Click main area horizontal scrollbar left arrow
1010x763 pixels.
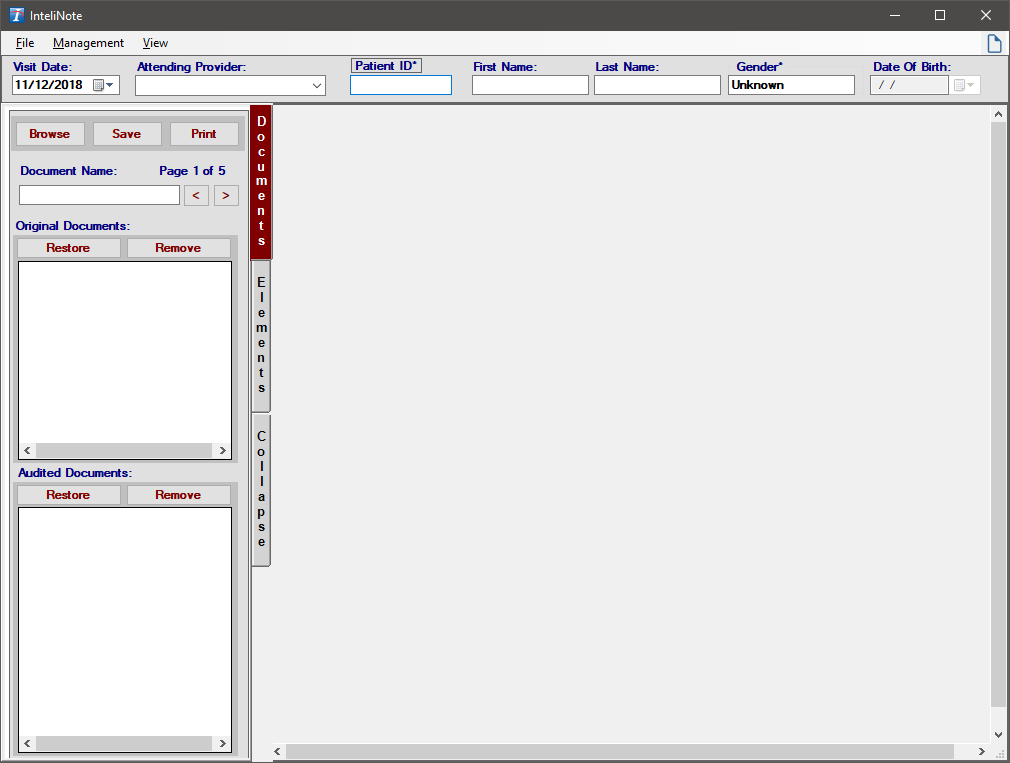(x=278, y=751)
